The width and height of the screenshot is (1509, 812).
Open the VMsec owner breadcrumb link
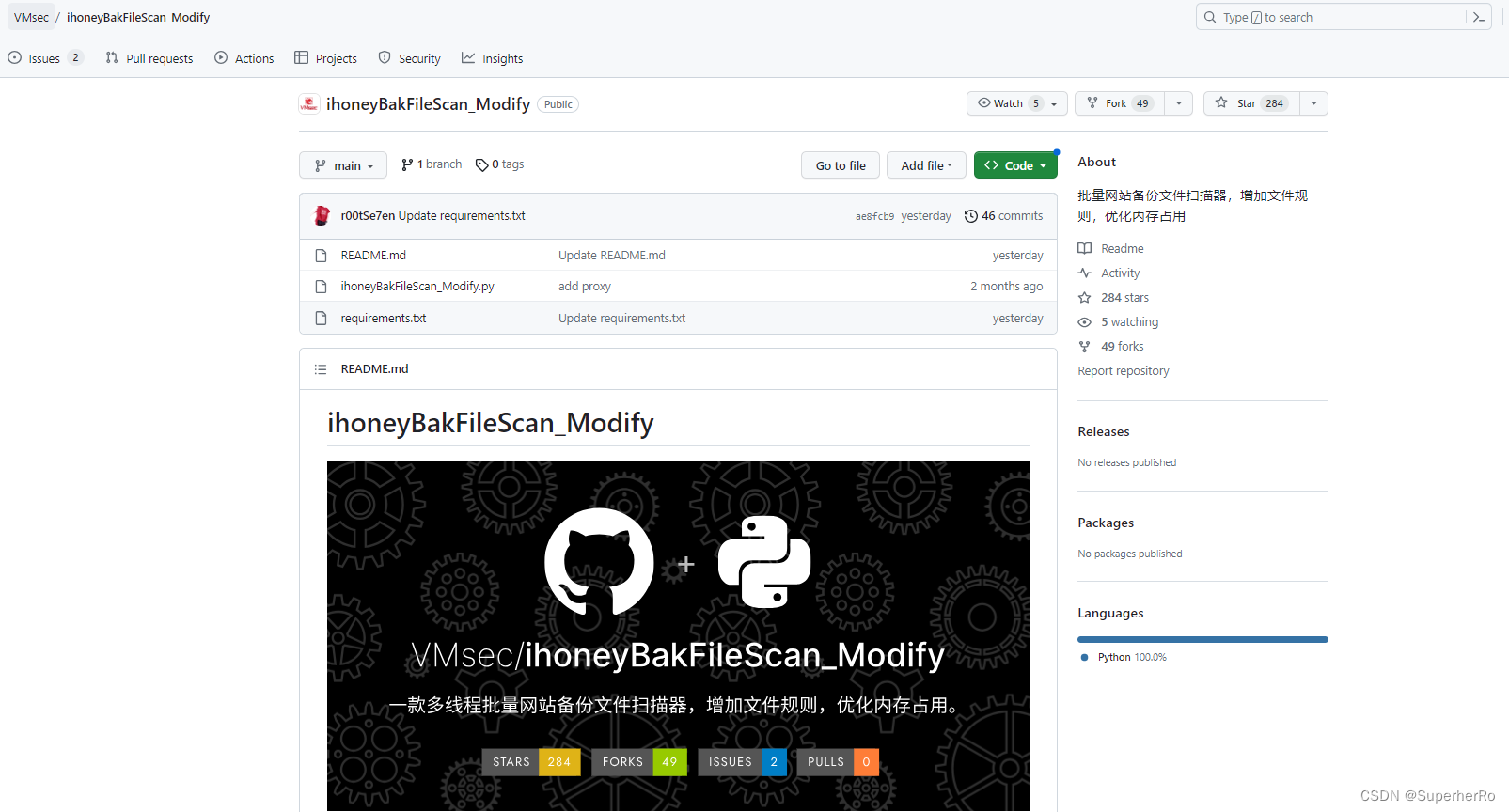coord(32,17)
